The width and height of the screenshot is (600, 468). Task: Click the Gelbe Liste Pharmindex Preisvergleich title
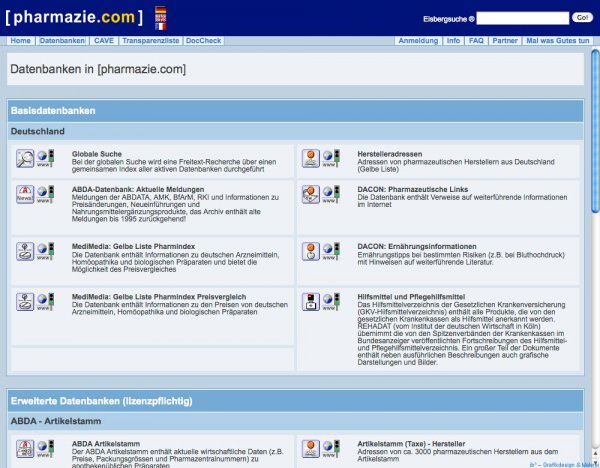[159, 297]
